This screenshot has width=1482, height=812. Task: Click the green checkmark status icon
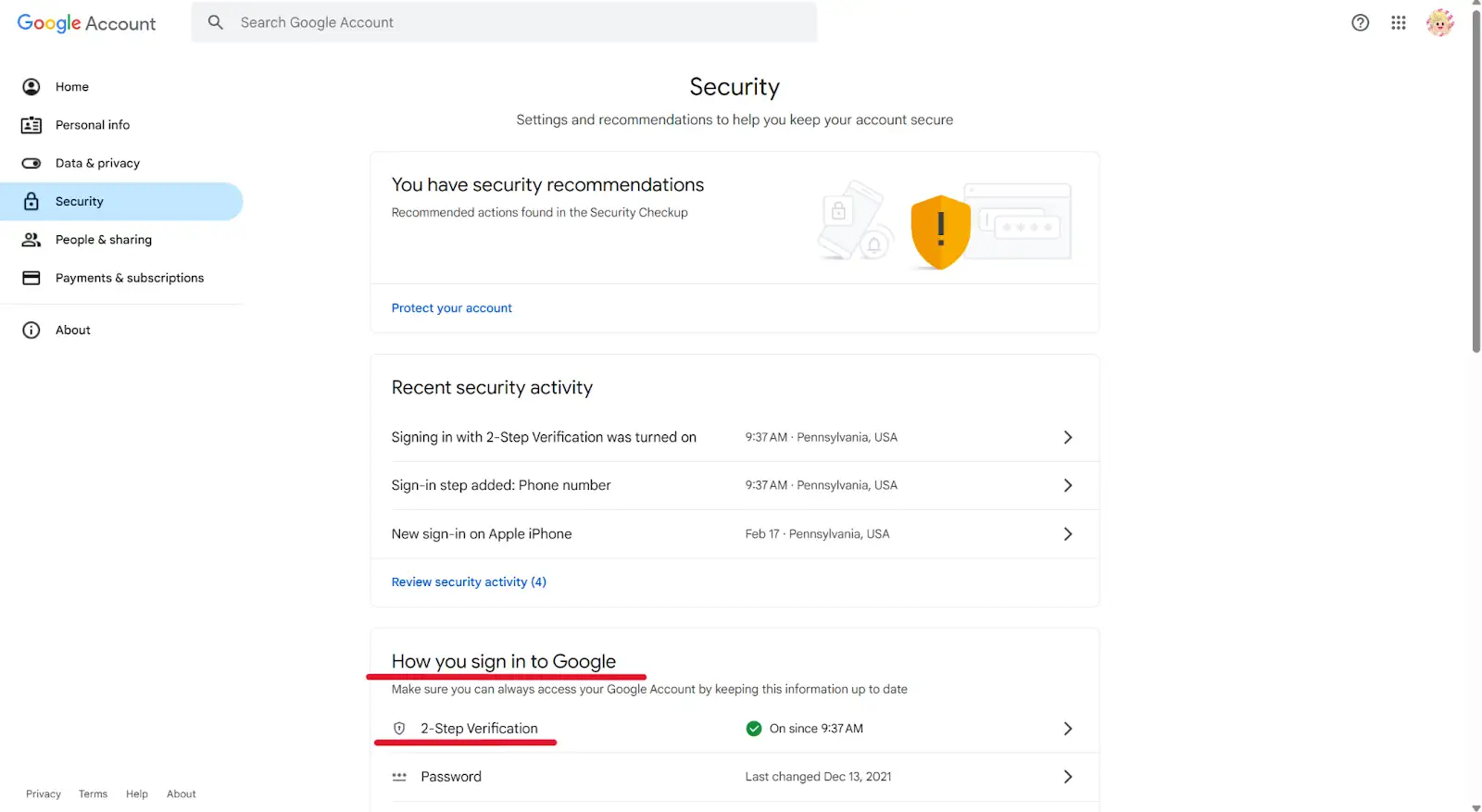pyautogui.click(x=754, y=729)
